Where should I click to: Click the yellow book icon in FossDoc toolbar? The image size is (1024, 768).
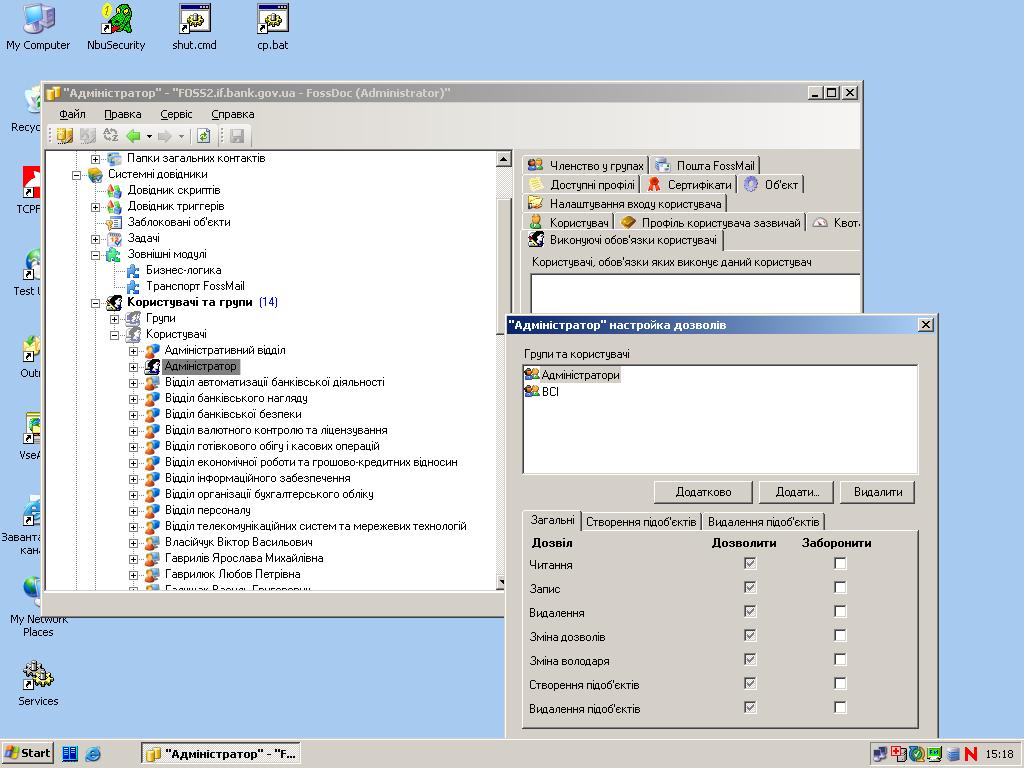(x=65, y=136)
